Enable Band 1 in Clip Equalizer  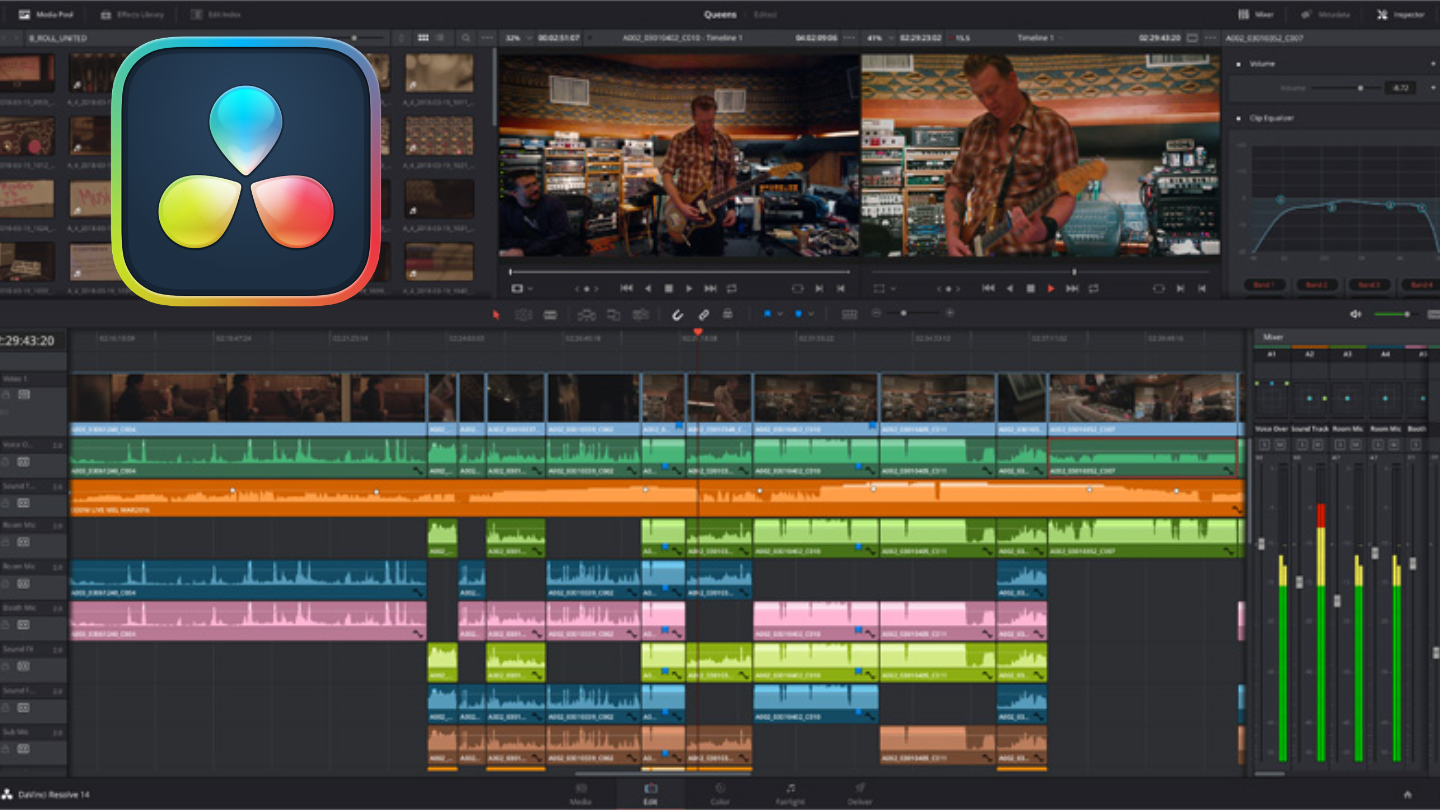(x=1264, y=286)
